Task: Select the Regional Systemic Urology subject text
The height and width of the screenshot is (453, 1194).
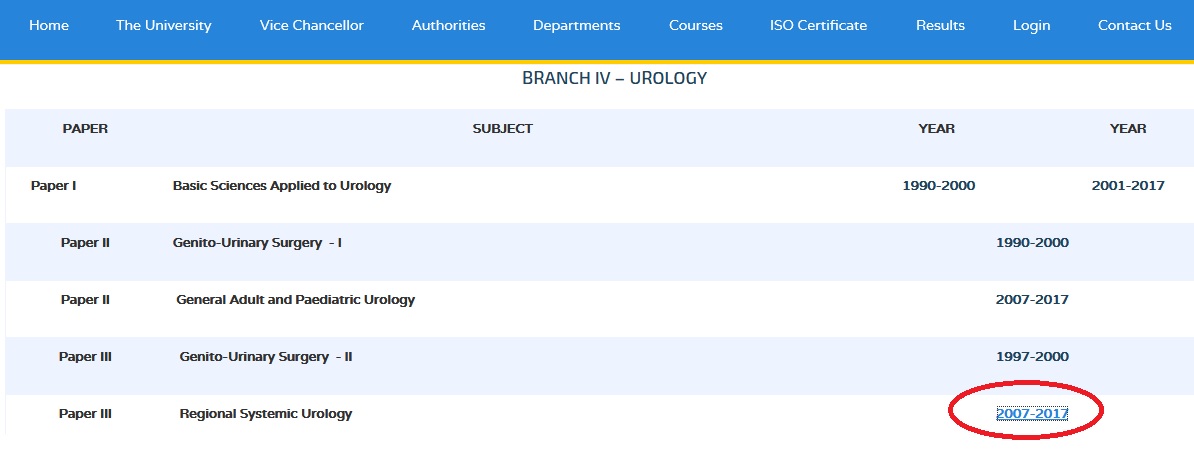Action: point(266,414)
